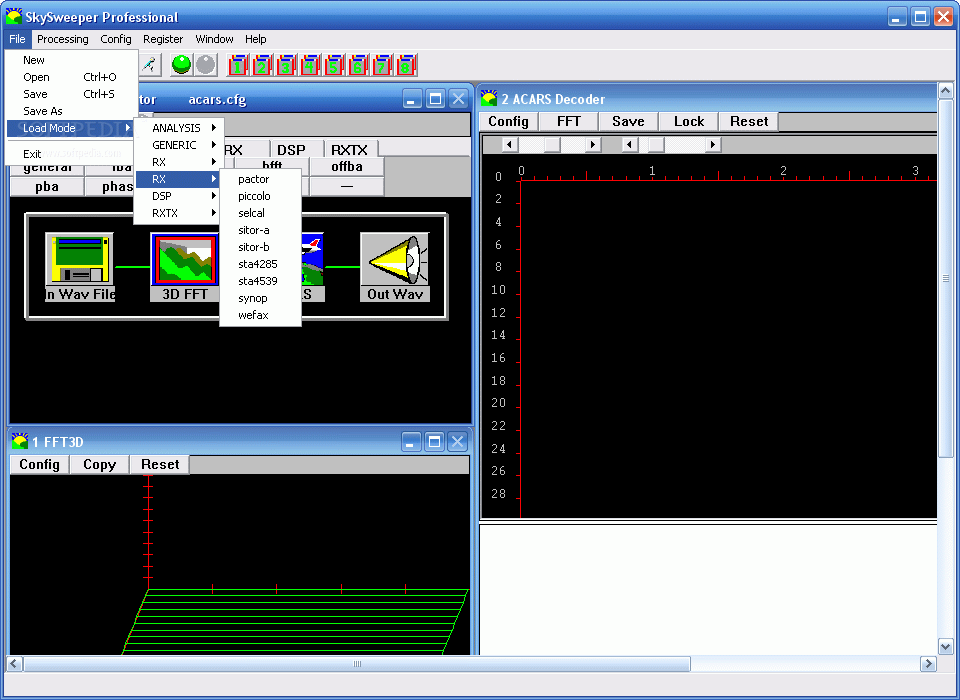Choose New from File menu
The width and height of the screenshot is (960, 700).
pyautogui.click(x=72, y=60)
